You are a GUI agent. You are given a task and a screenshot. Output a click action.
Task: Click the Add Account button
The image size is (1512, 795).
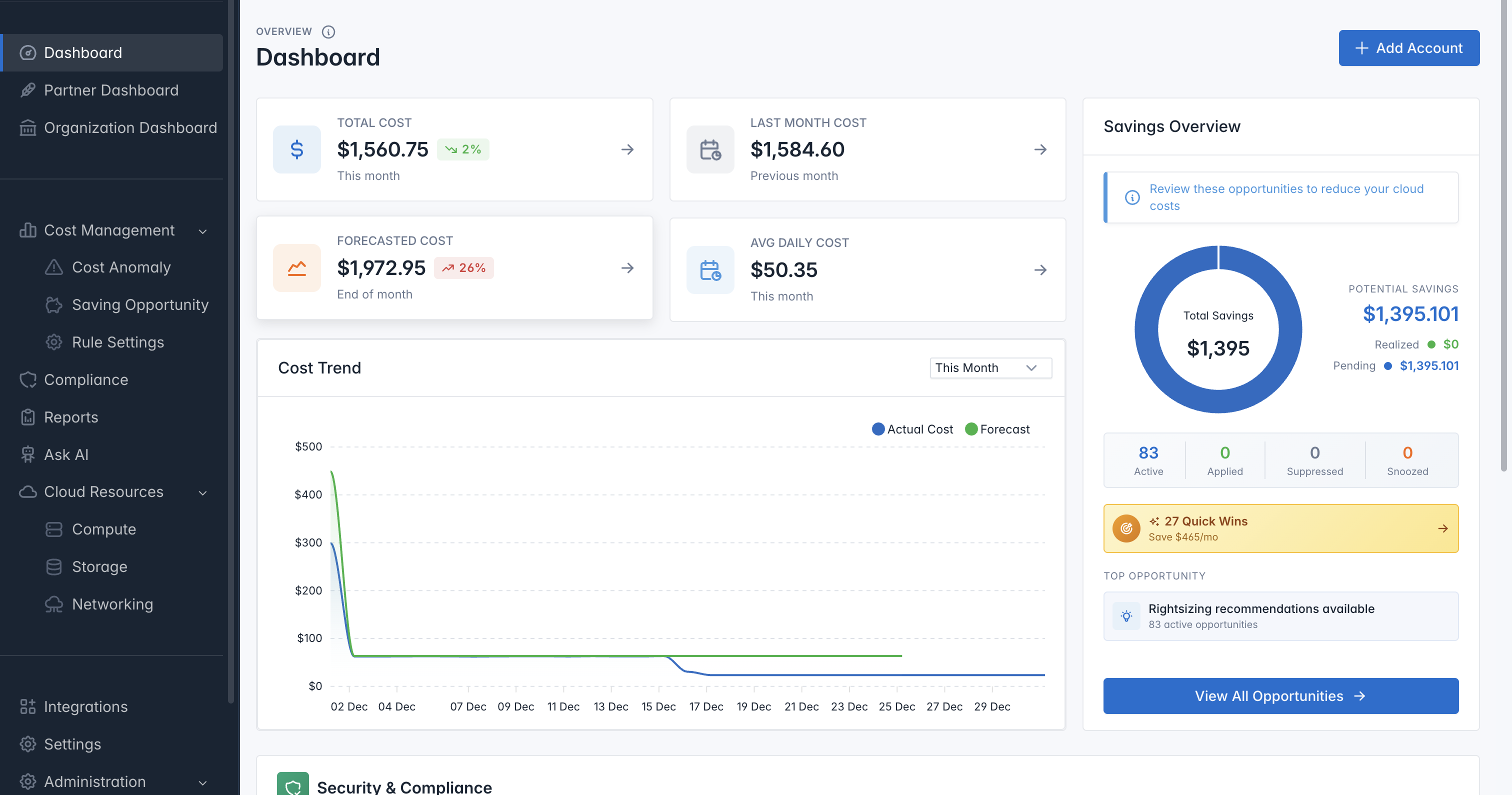pos(1408,47)
